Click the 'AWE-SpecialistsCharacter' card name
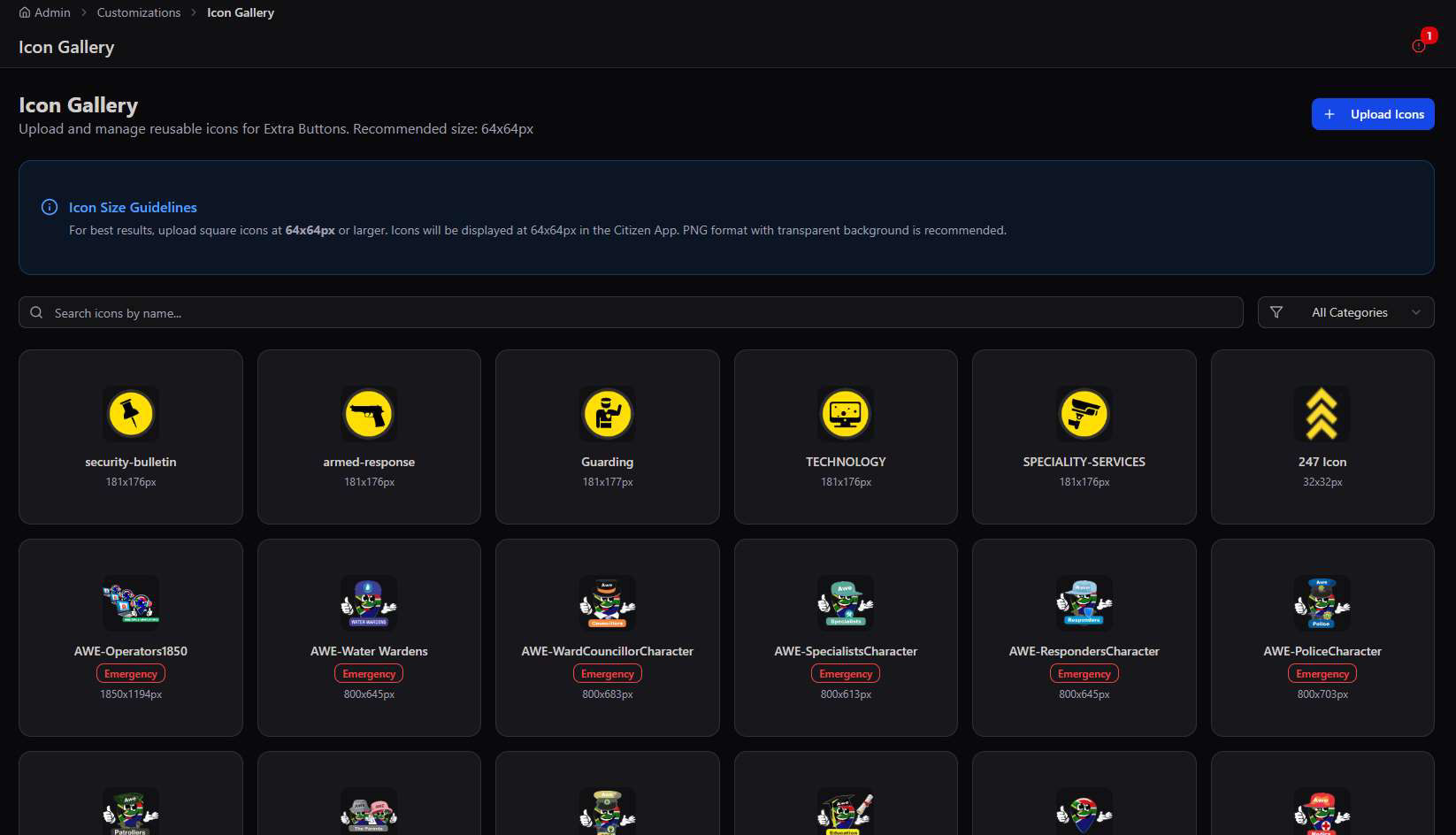 (846, 651)
